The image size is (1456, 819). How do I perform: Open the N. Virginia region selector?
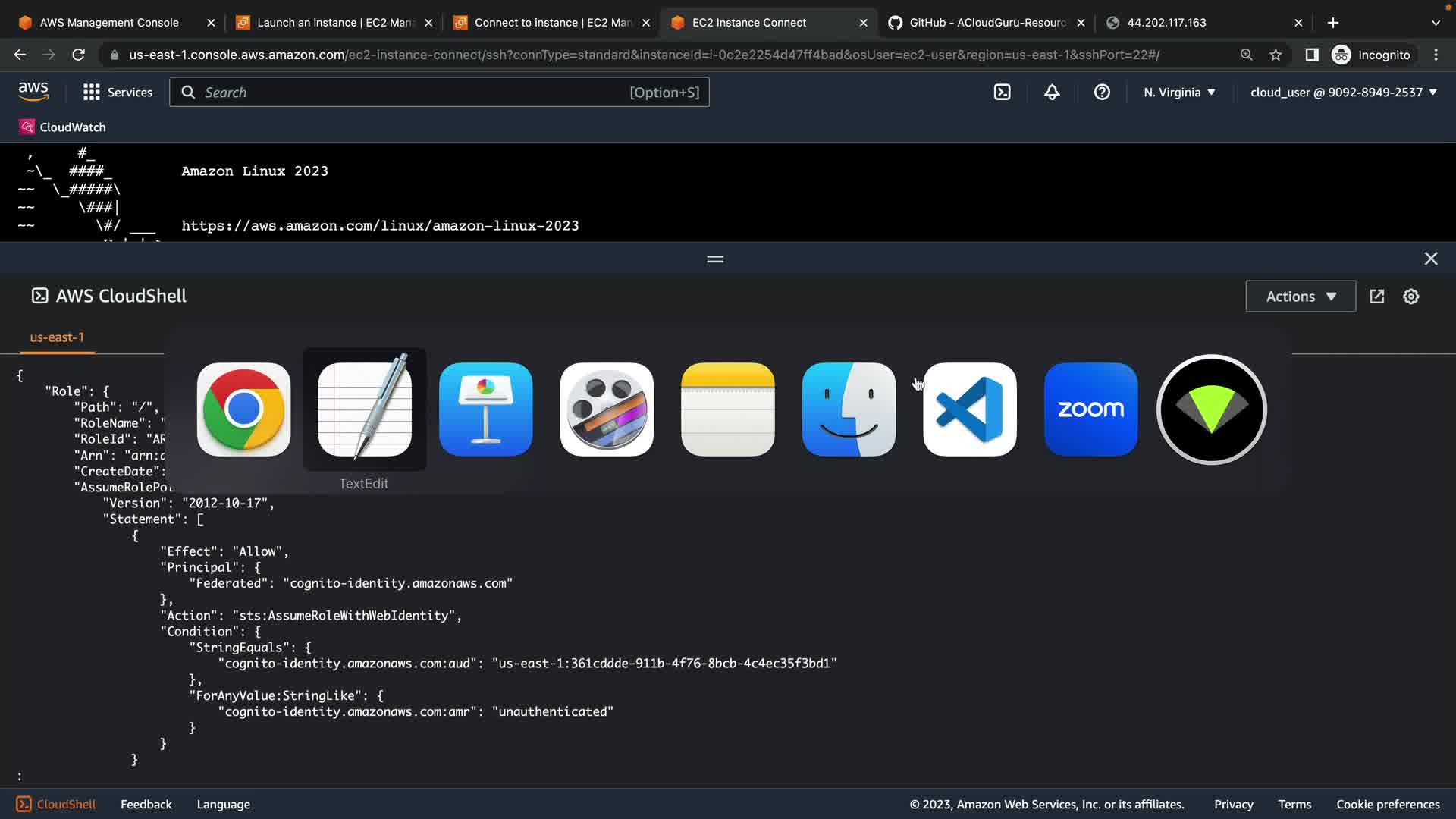click(x=1179, y=92)
